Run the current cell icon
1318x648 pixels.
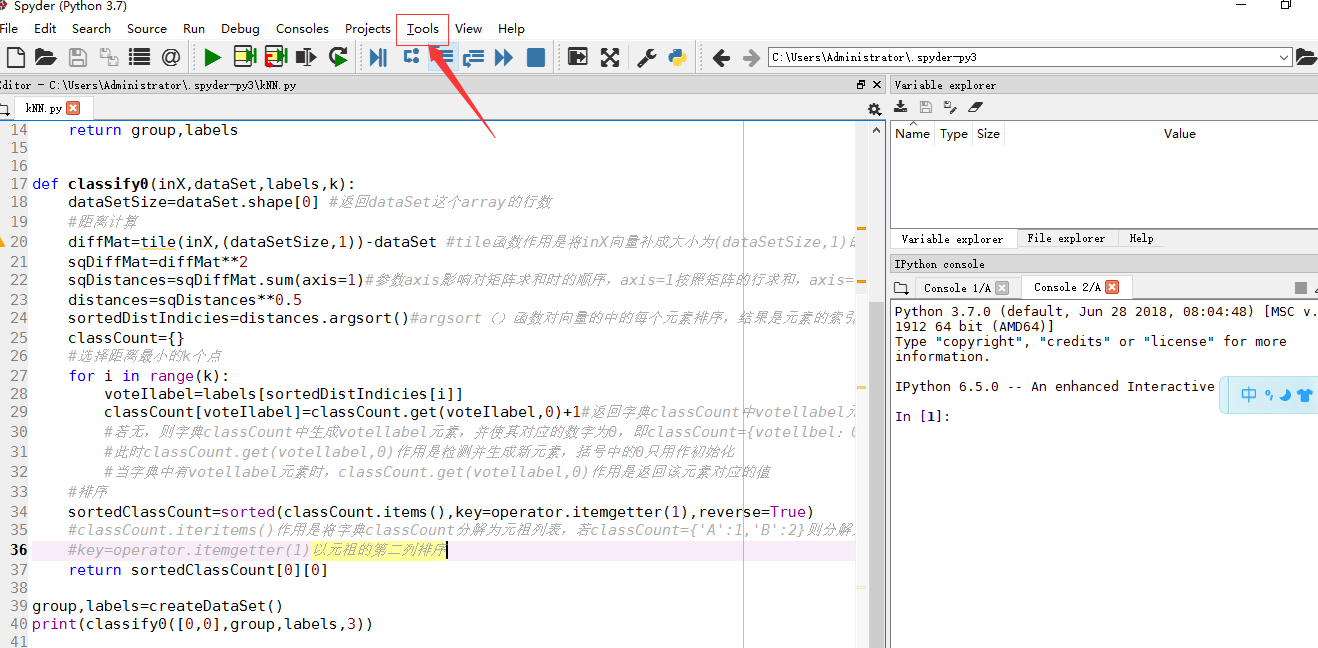pos(244,57)
